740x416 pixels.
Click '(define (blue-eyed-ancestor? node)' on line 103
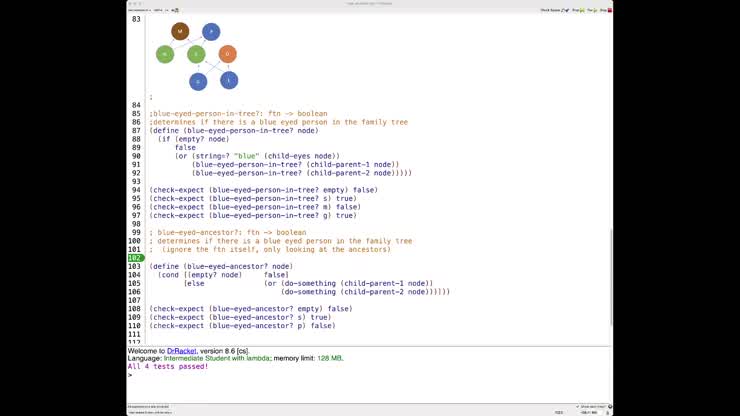click(221, 266)
